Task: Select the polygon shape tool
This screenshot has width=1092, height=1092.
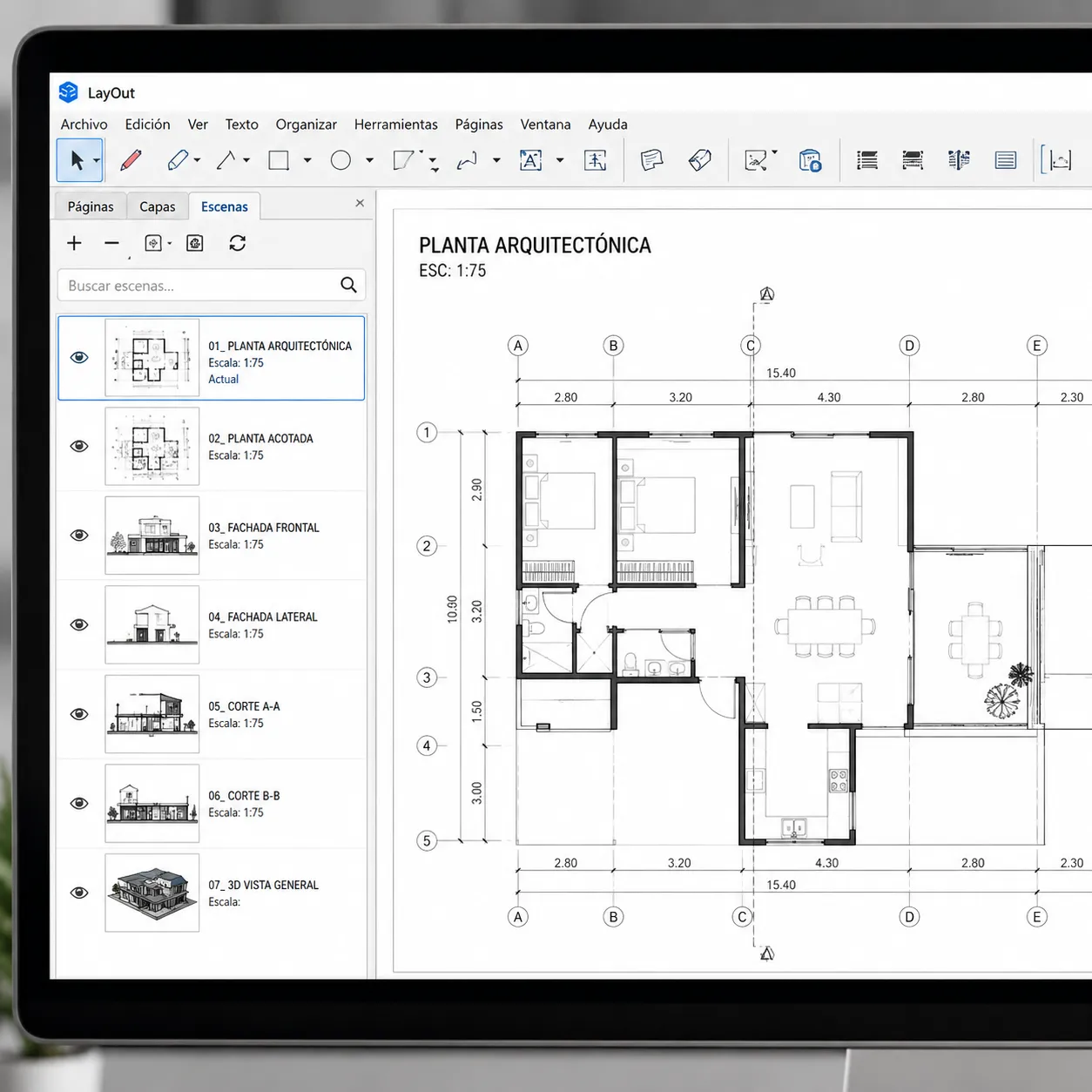Action: [x=403, y=160]
